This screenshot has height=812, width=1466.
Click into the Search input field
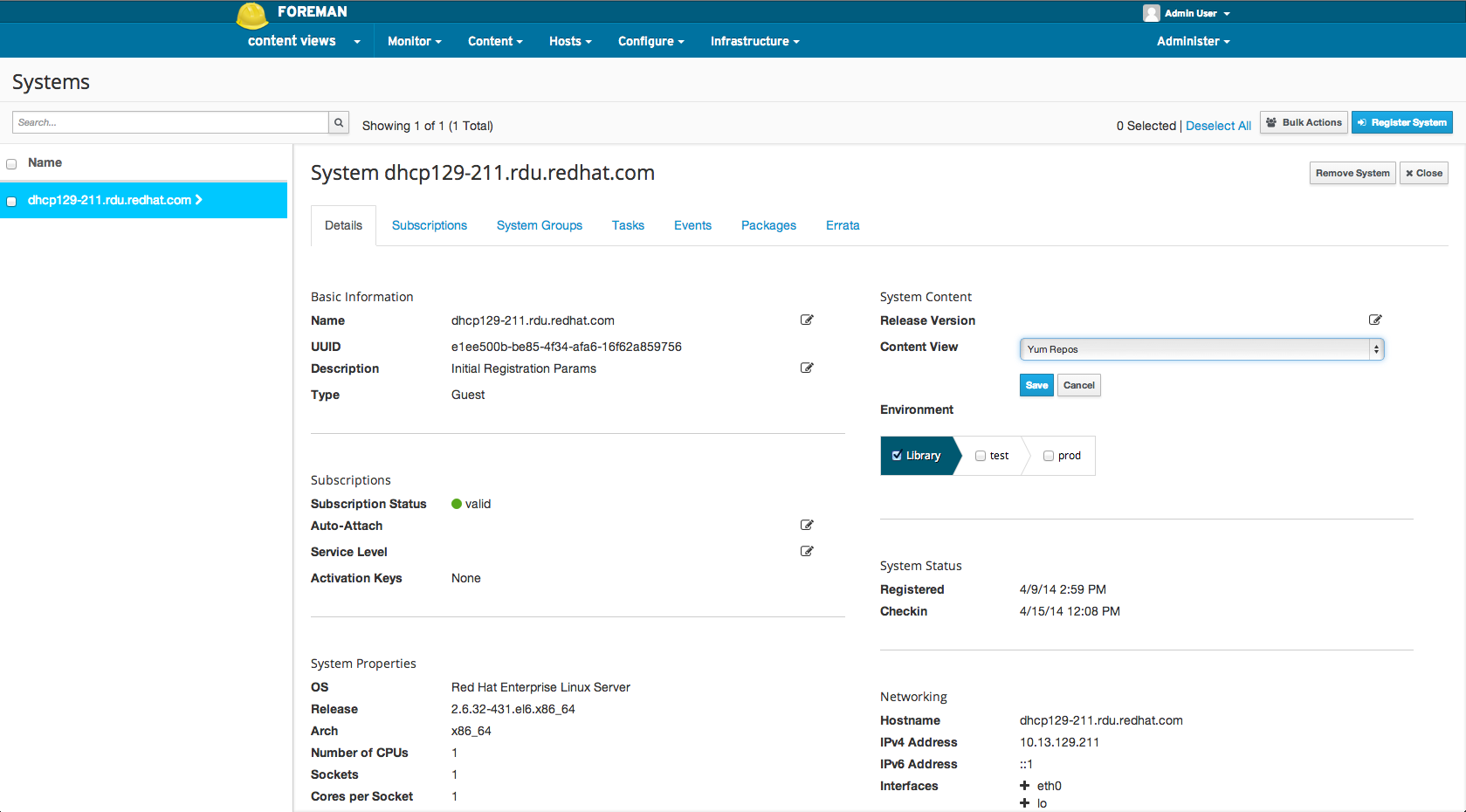[x=170, y=122]
